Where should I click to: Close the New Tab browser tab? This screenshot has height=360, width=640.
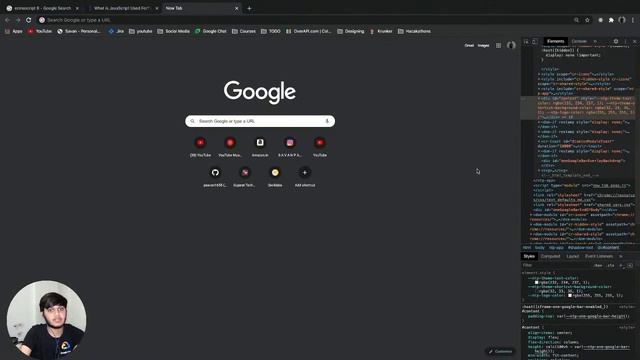click(x=236, y=8)
